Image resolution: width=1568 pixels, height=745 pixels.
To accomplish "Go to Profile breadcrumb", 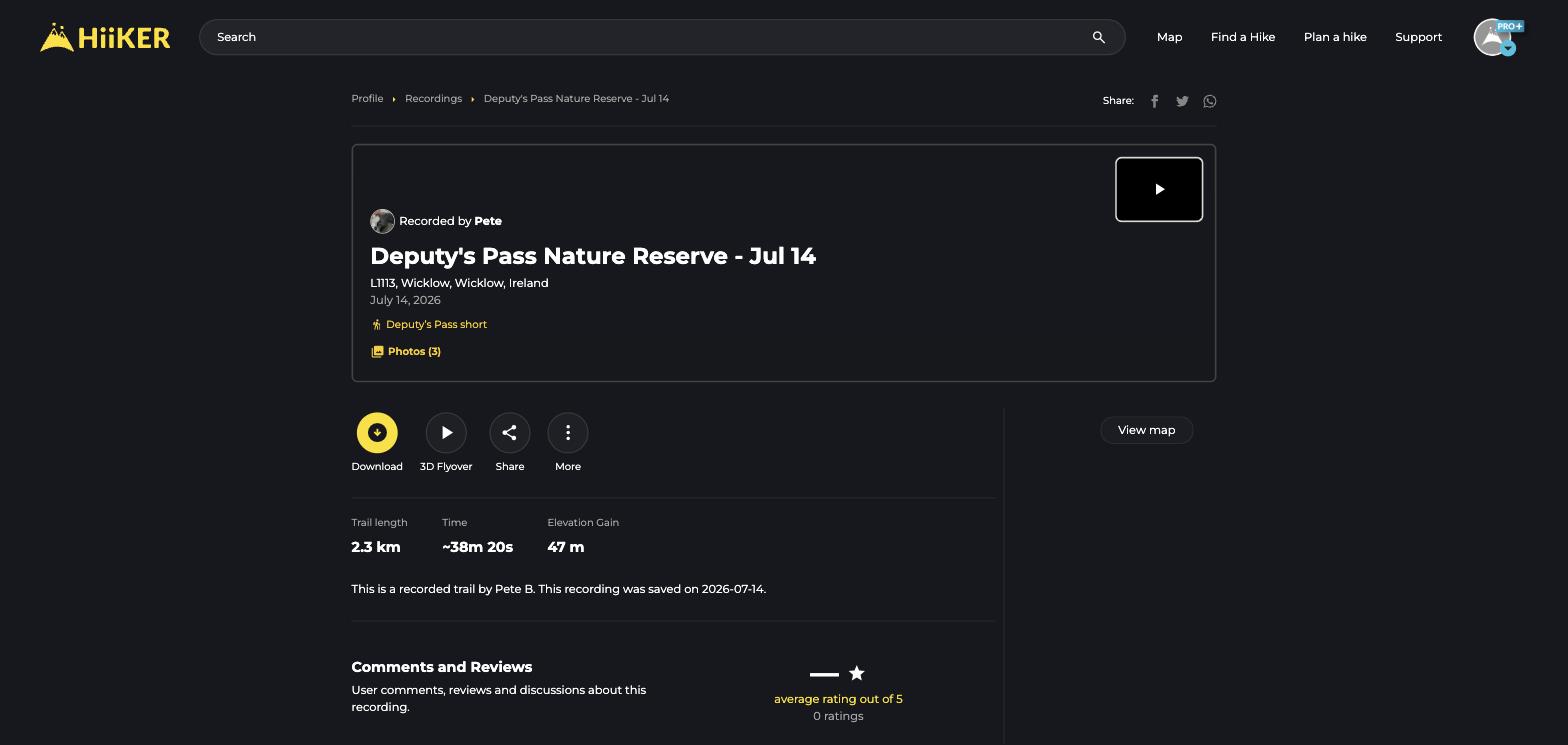I will [367, 99].
